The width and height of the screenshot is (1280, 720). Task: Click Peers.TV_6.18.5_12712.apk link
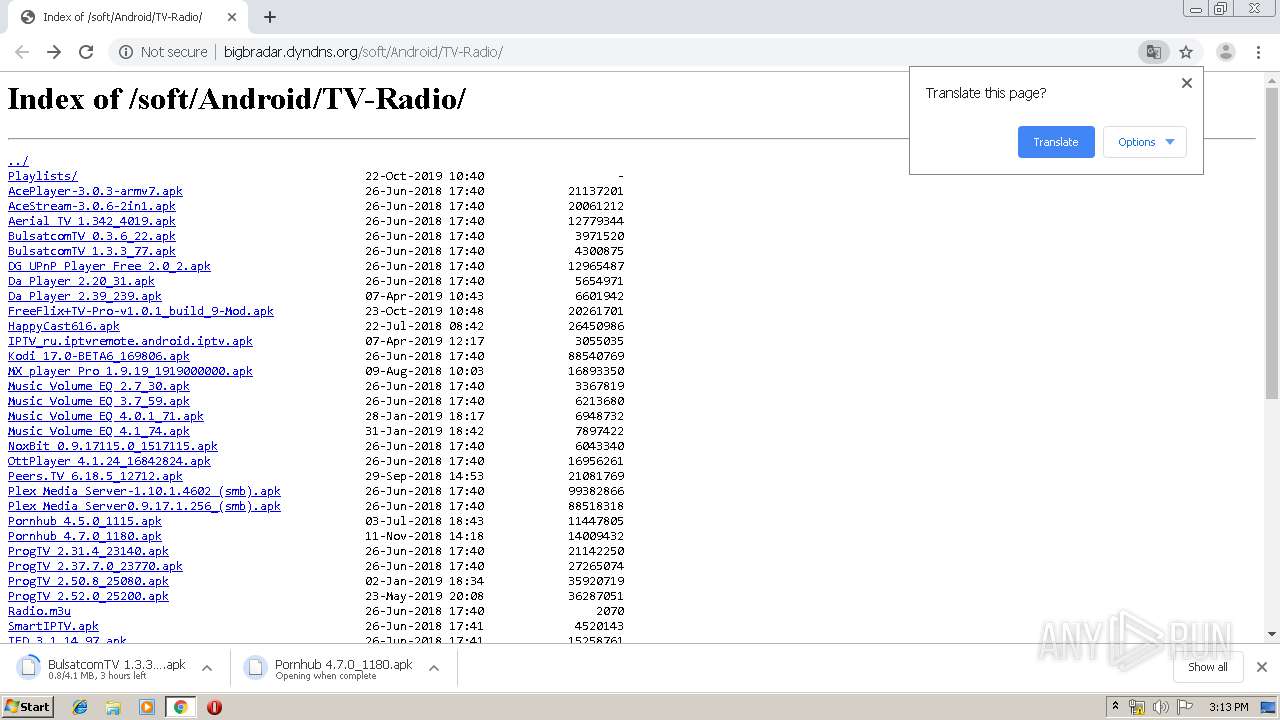click(x=95, y=476)
